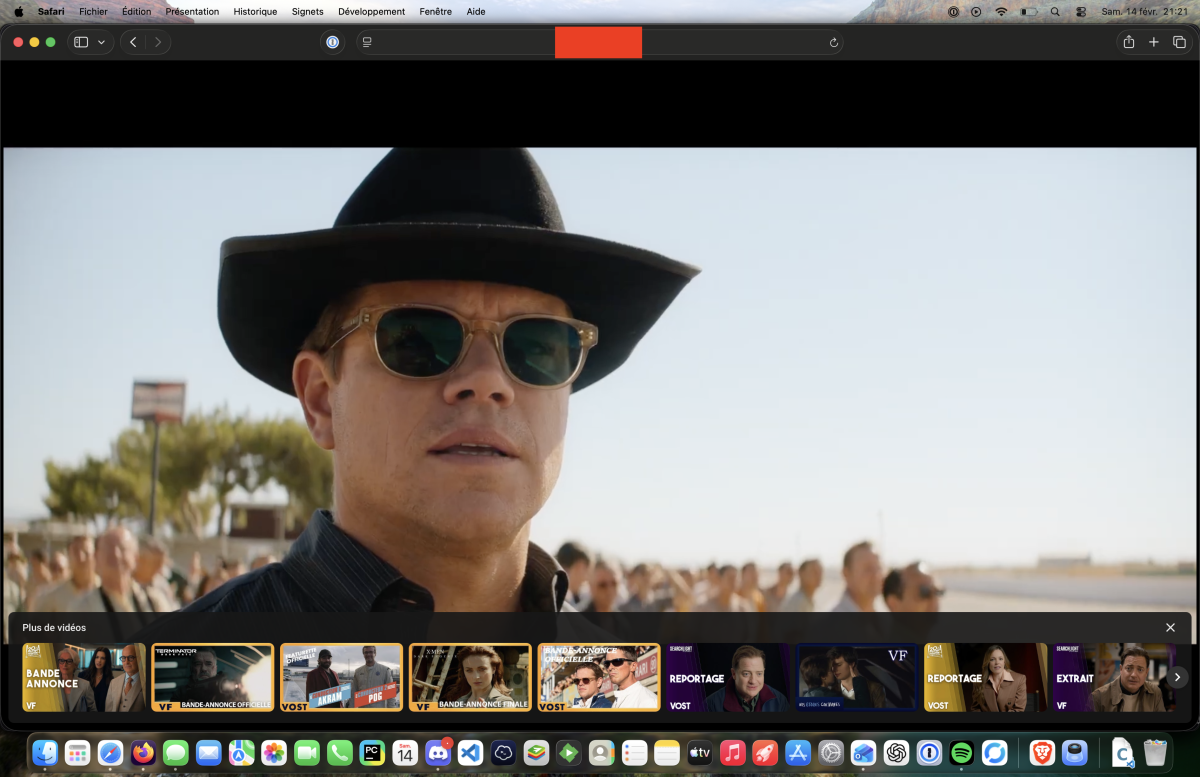Viewport: 1200px width, 777px height.
Task: Show the tab overview
Action: tap(1179, 42)
